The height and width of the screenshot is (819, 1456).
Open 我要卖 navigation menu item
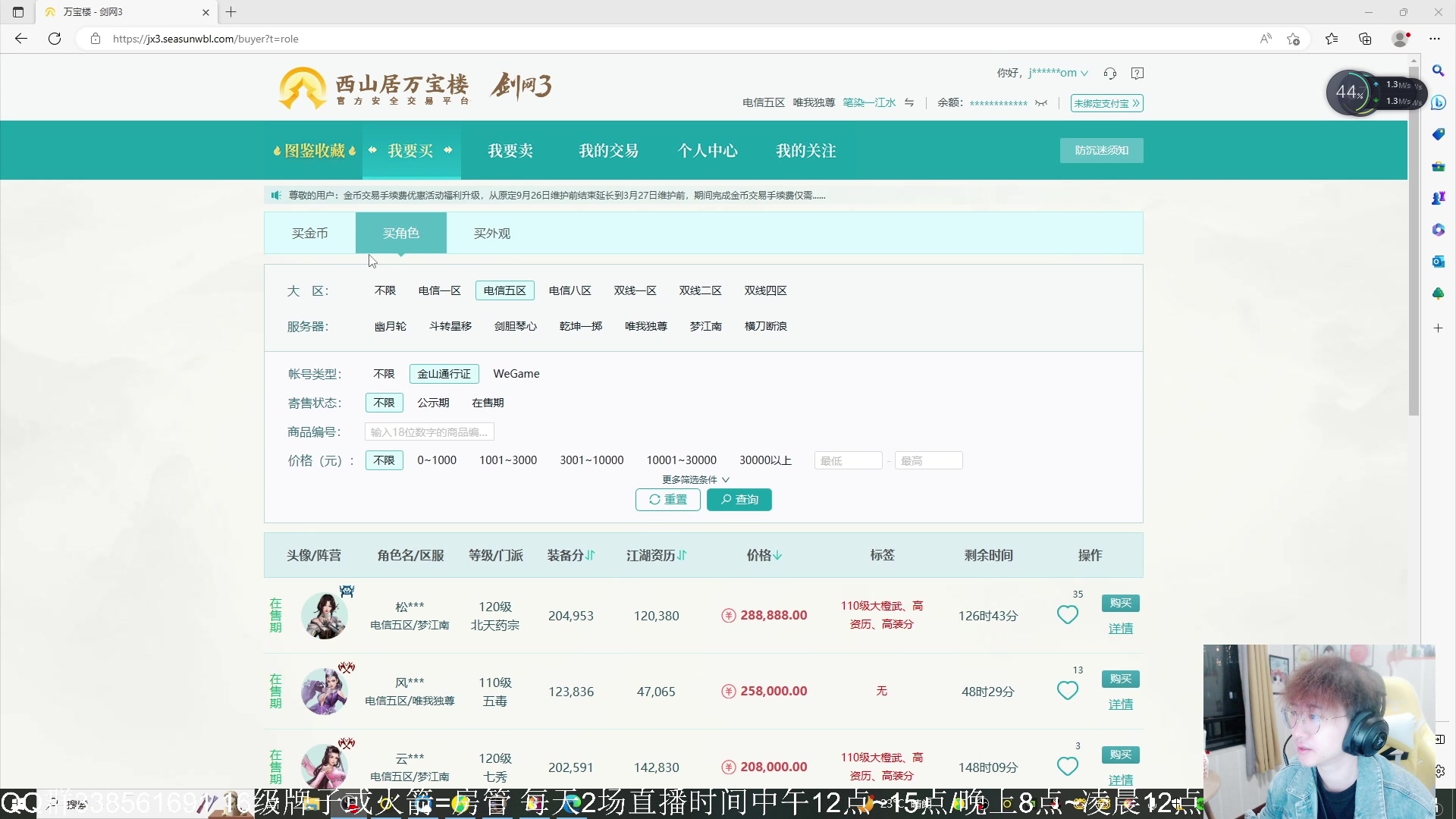pos(510,151)
